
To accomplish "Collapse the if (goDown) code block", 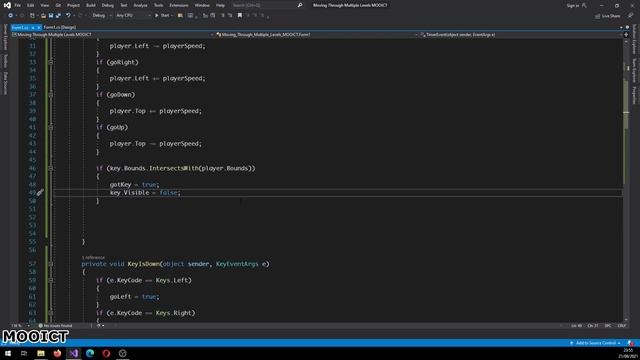I will point(51,95).
